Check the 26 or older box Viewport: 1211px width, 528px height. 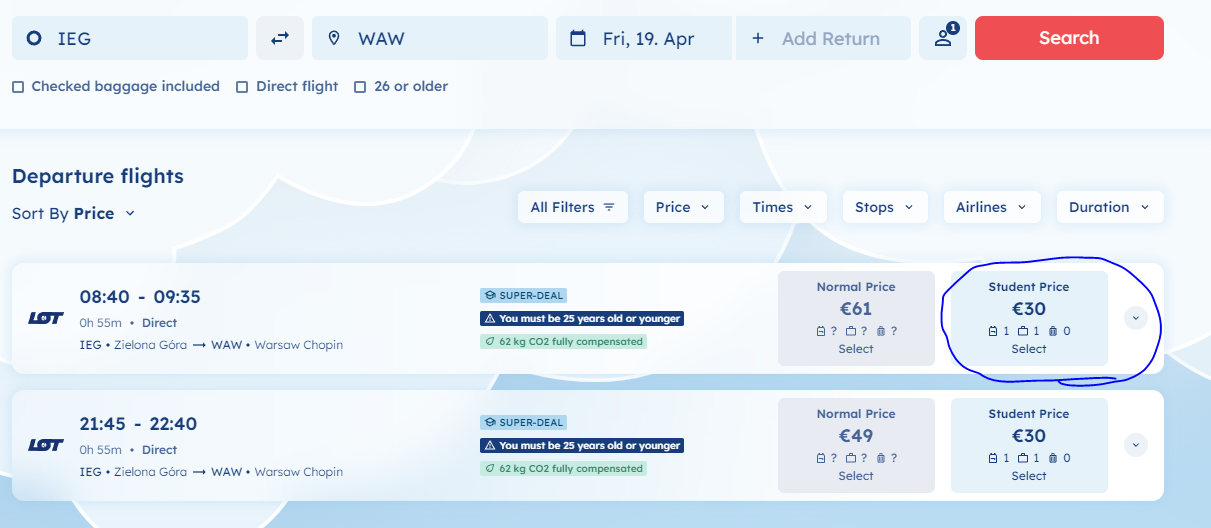[x=360, y=87]
